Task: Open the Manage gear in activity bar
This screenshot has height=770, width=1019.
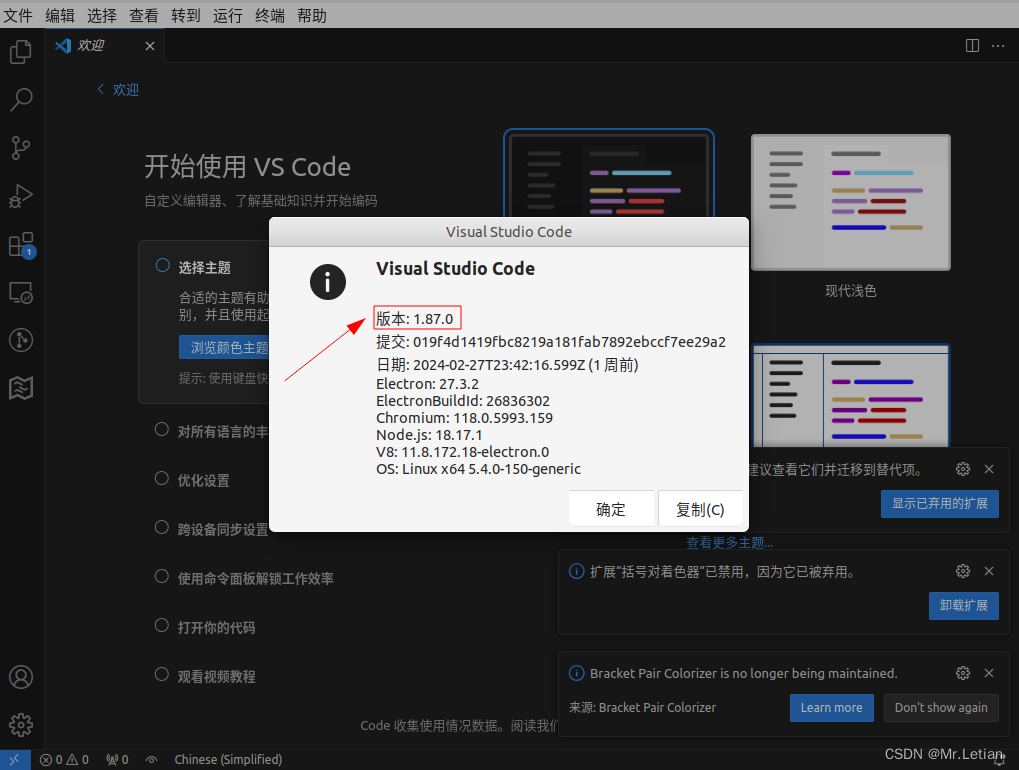Action: 21,725
